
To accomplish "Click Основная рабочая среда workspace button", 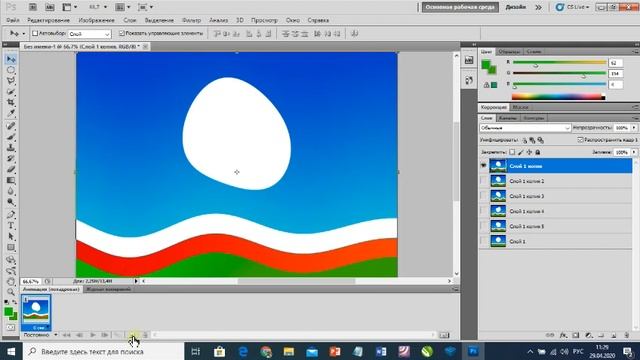I will click(460, 7).
